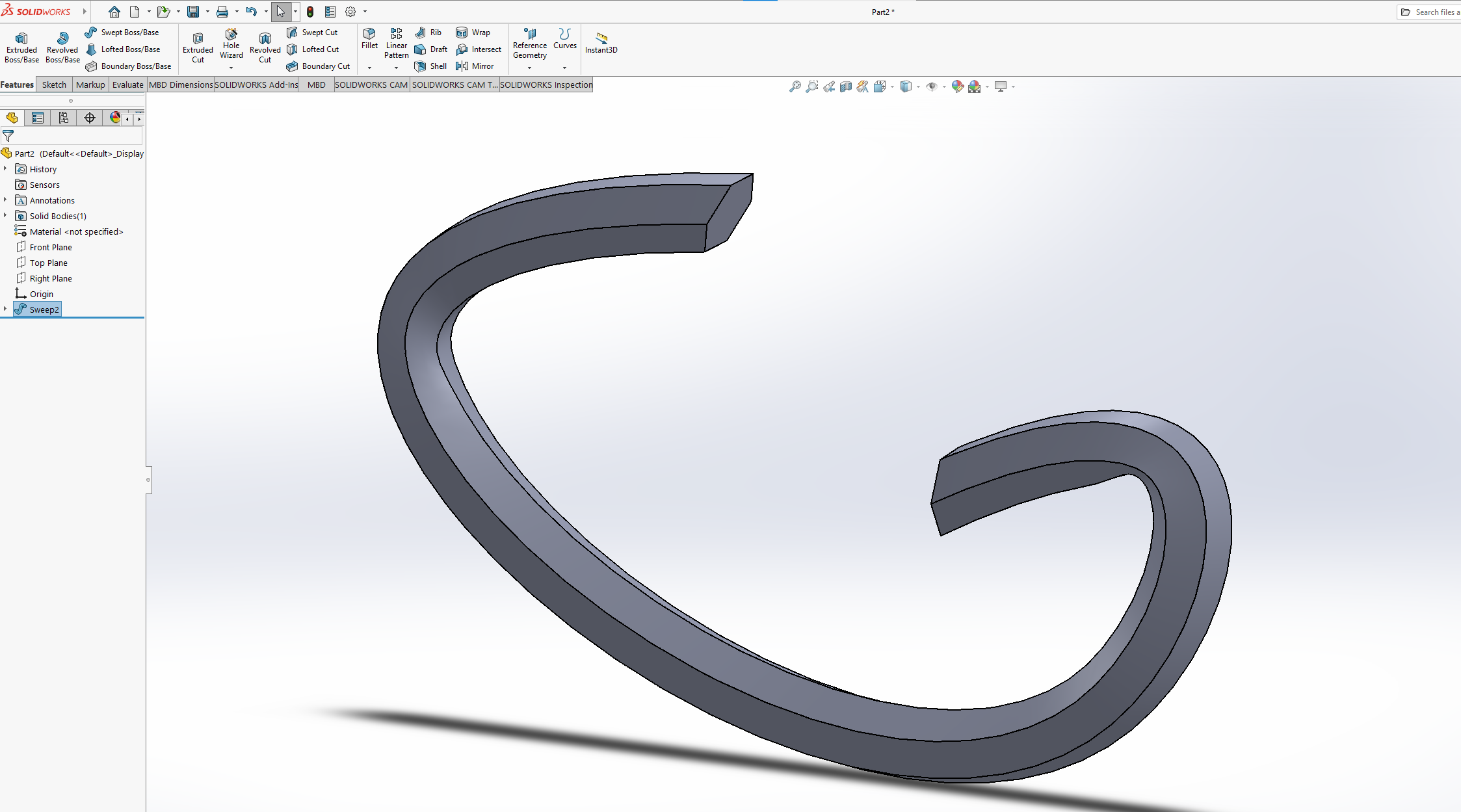Toggle the Rebuild traffic light button
Viewport: 1461px width, 812px height.
310,12
